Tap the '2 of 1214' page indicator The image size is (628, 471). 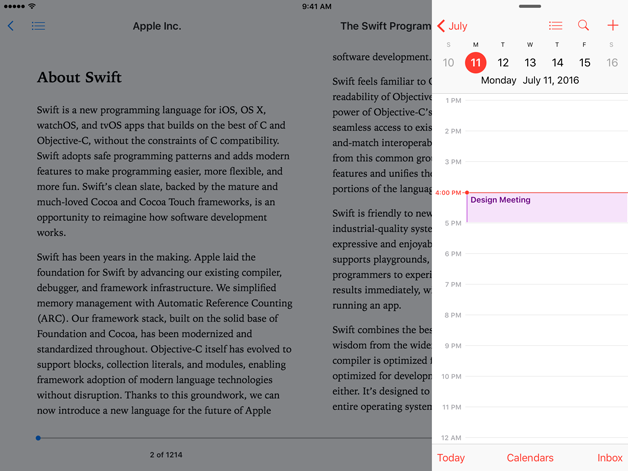[166, 455]
